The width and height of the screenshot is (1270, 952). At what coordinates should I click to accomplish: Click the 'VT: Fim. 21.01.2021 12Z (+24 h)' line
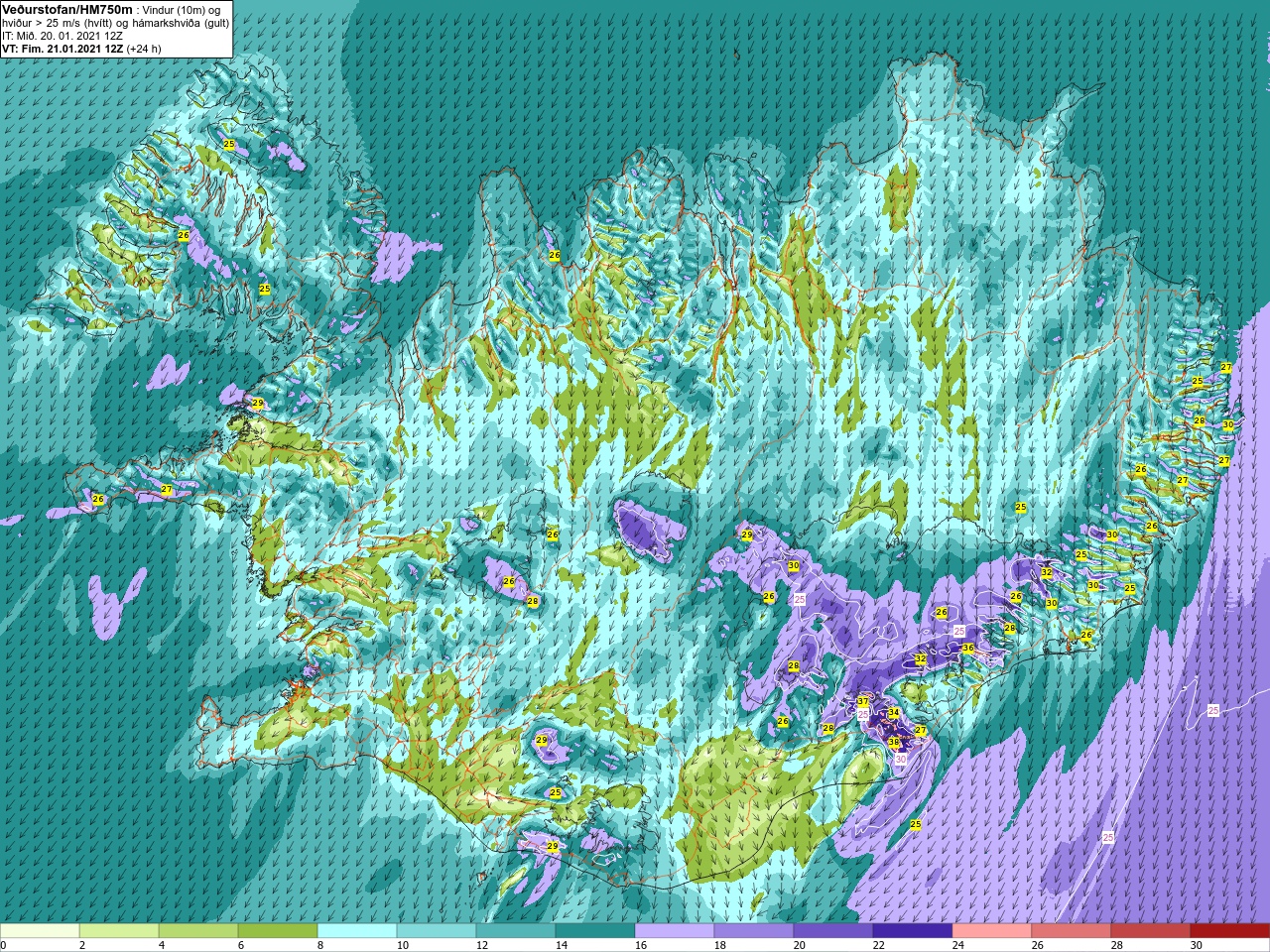81,49
